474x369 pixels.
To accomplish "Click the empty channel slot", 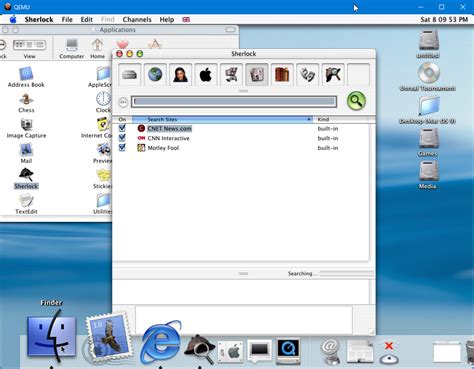I will pos(358,75).
